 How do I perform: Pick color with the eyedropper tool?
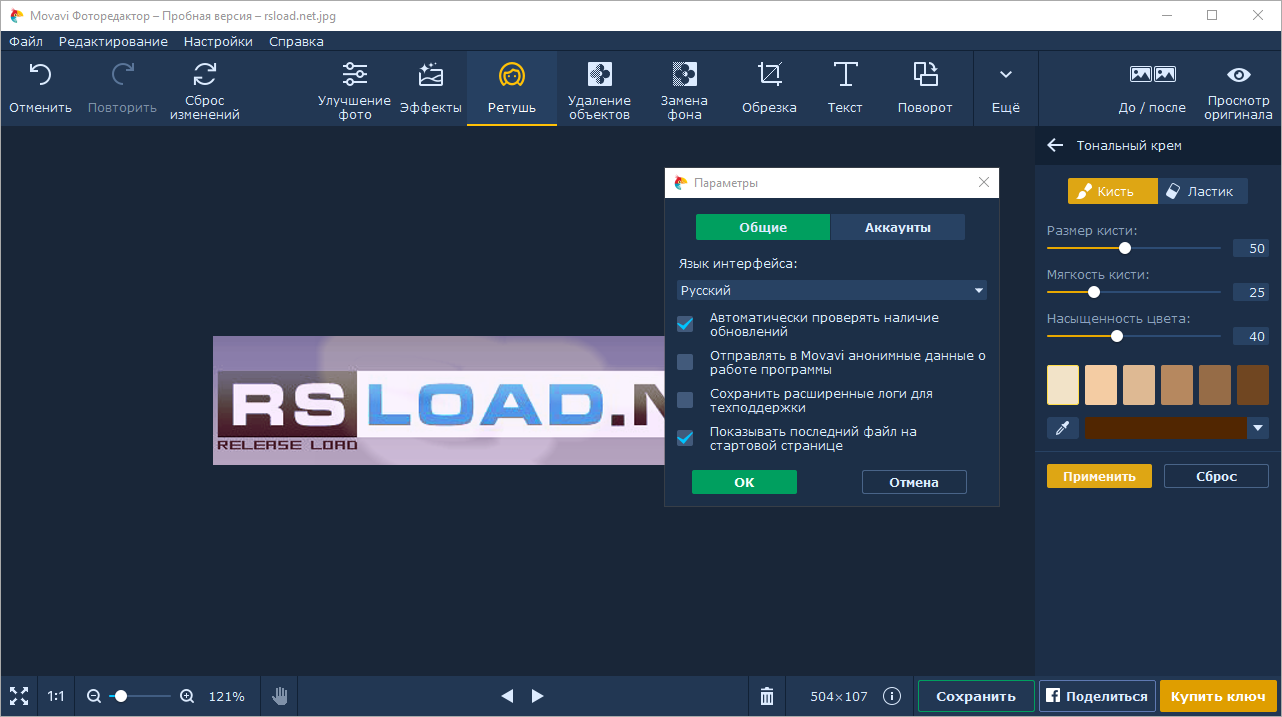click(x=1063, y=428)
